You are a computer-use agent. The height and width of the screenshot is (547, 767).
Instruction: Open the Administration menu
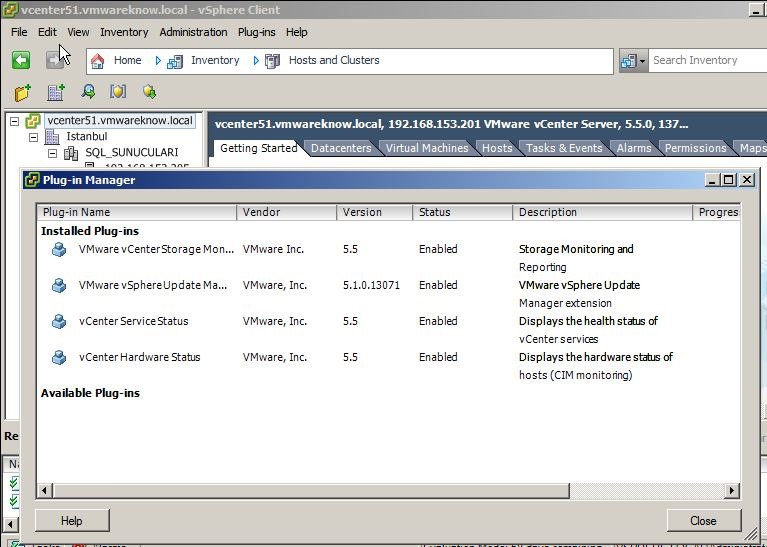click(193, 32)
